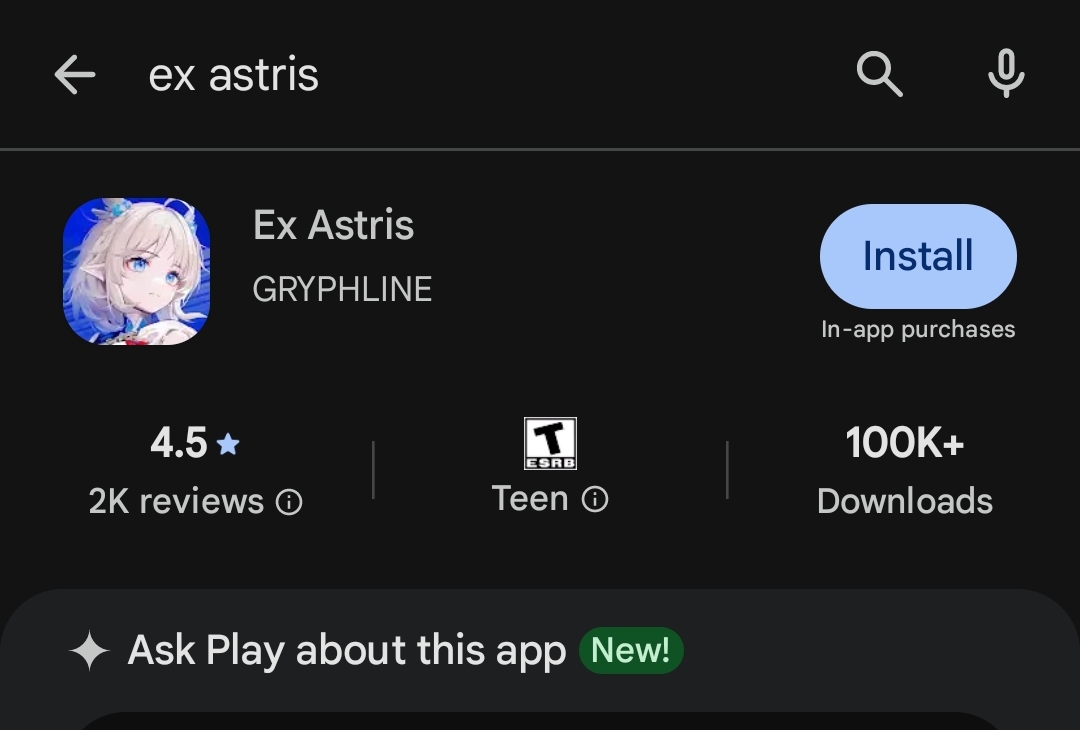Tap the sparkle icon beside Ask Play

89,651
